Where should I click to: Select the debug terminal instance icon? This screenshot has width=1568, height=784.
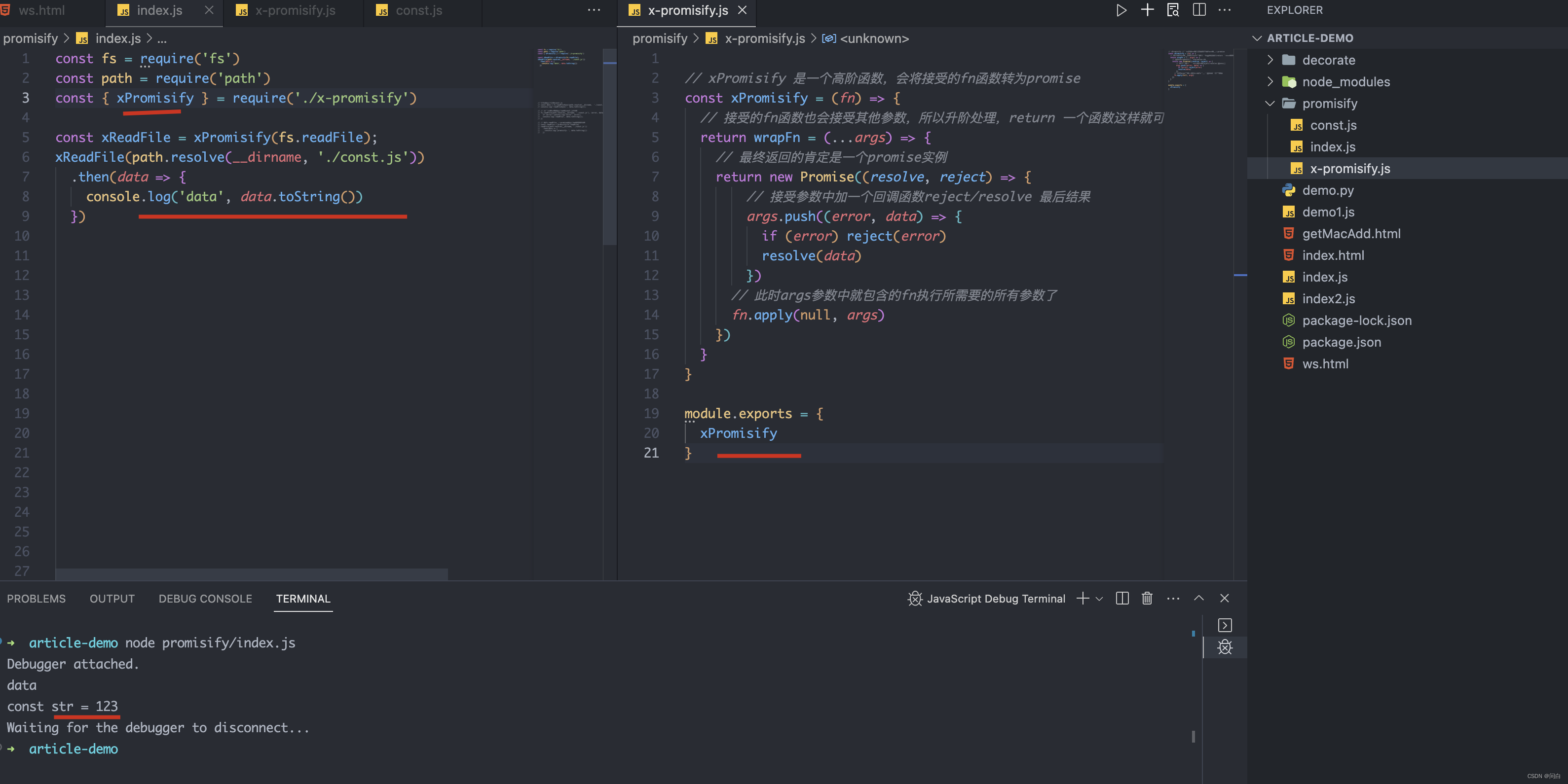tap(1225, 647)
